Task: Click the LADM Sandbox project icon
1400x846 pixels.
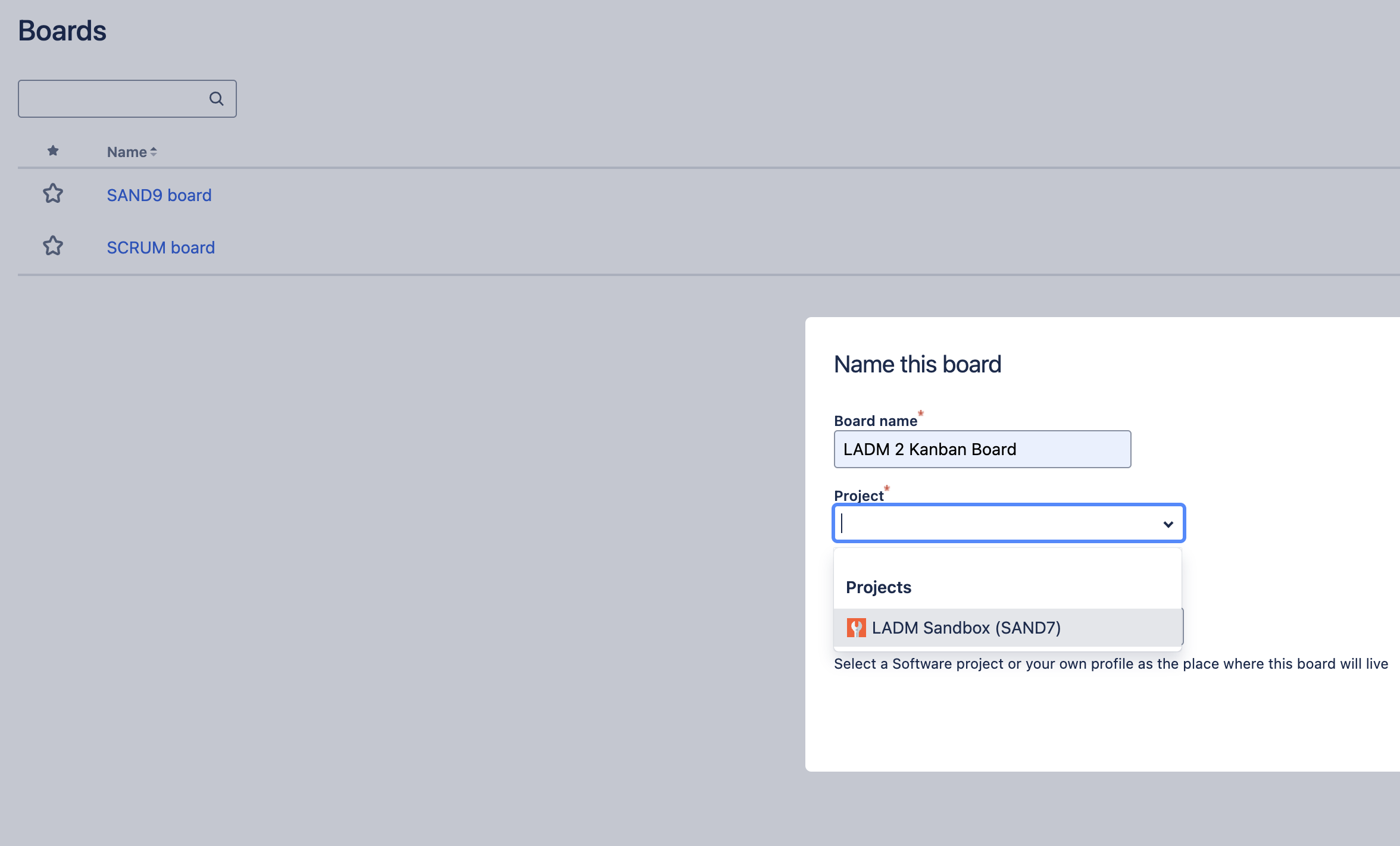Action: [x=857, y=627]
